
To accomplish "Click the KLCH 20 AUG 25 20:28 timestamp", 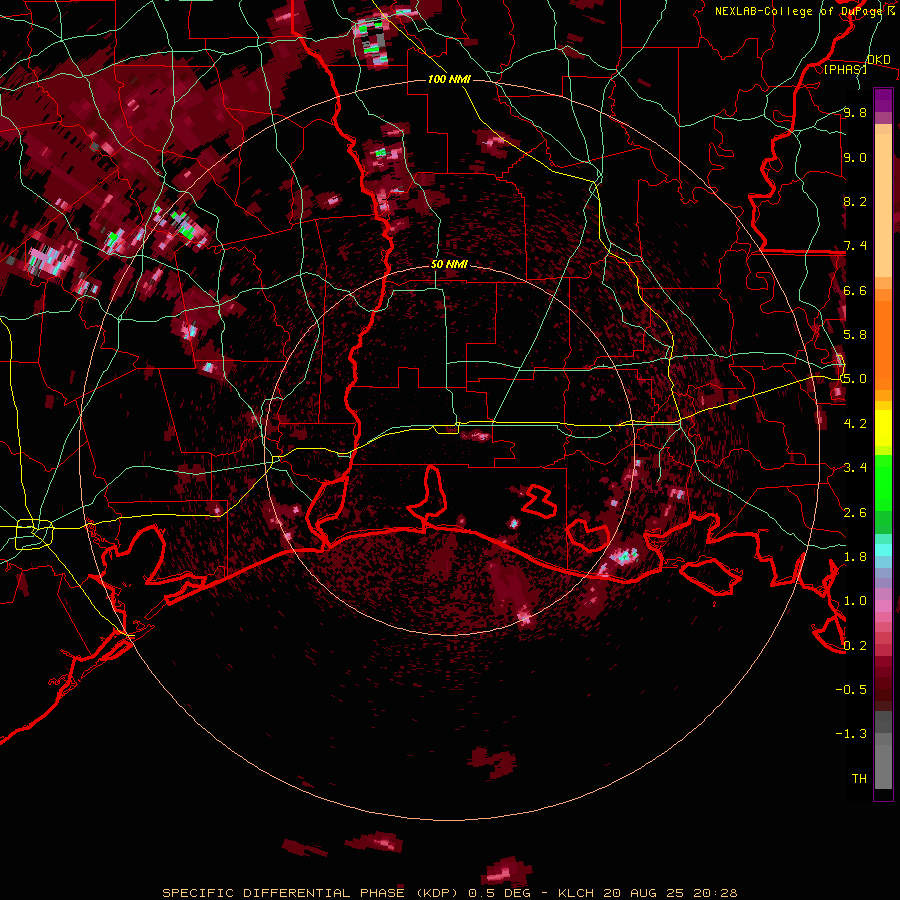I will tap(646, 893).
